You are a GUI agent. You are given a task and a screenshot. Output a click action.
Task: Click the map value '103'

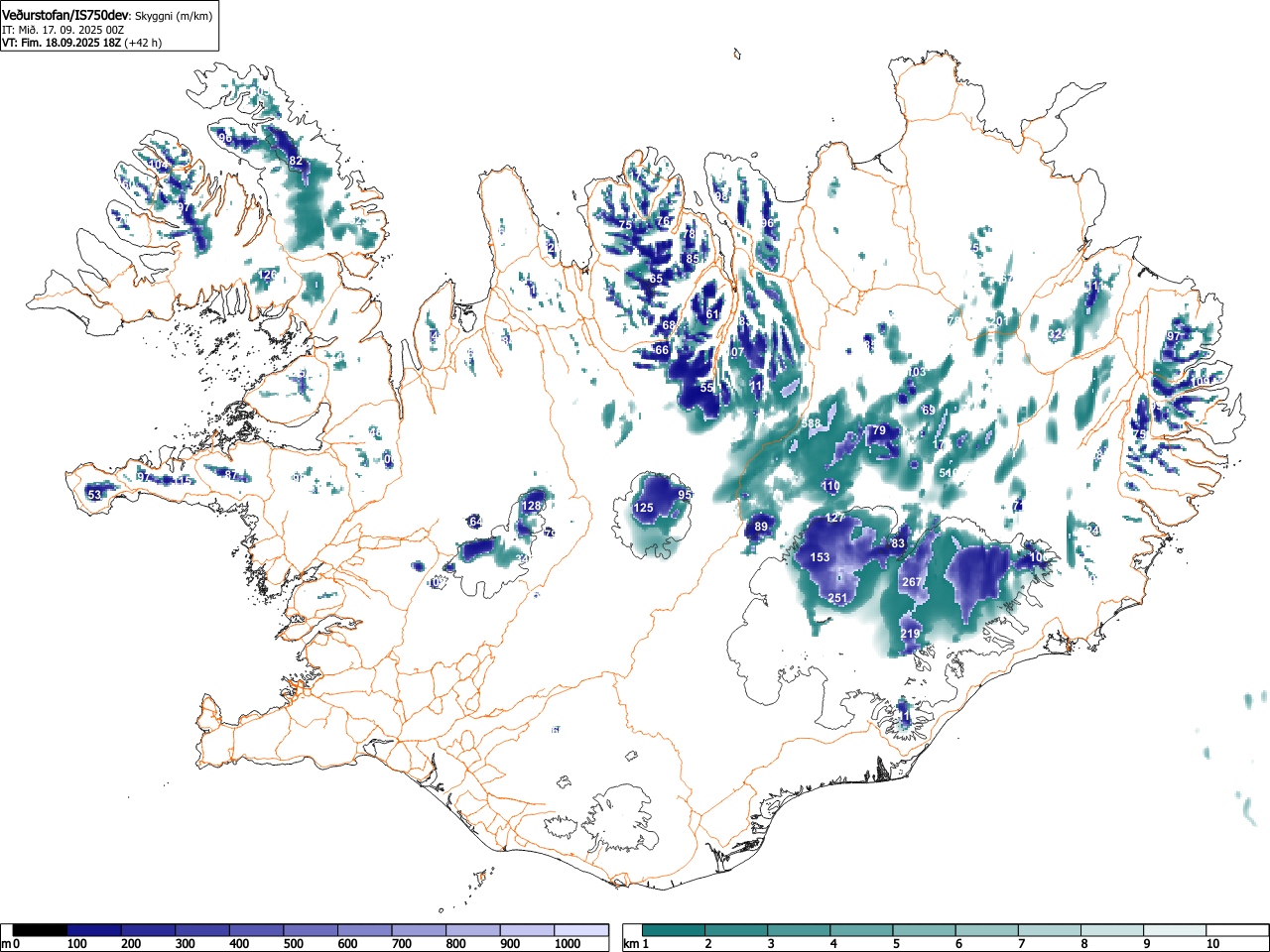tap(916, 372)
